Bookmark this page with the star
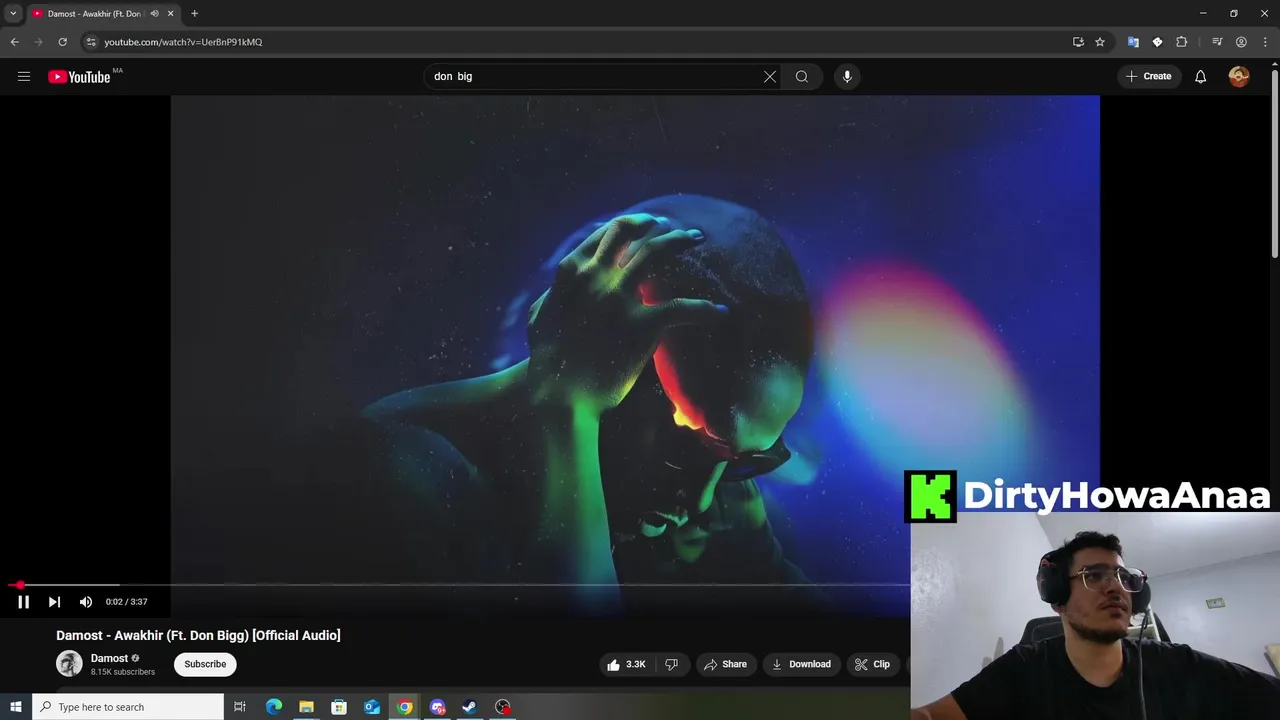The image size is (1280, 720). click(x=1100, y=42)
